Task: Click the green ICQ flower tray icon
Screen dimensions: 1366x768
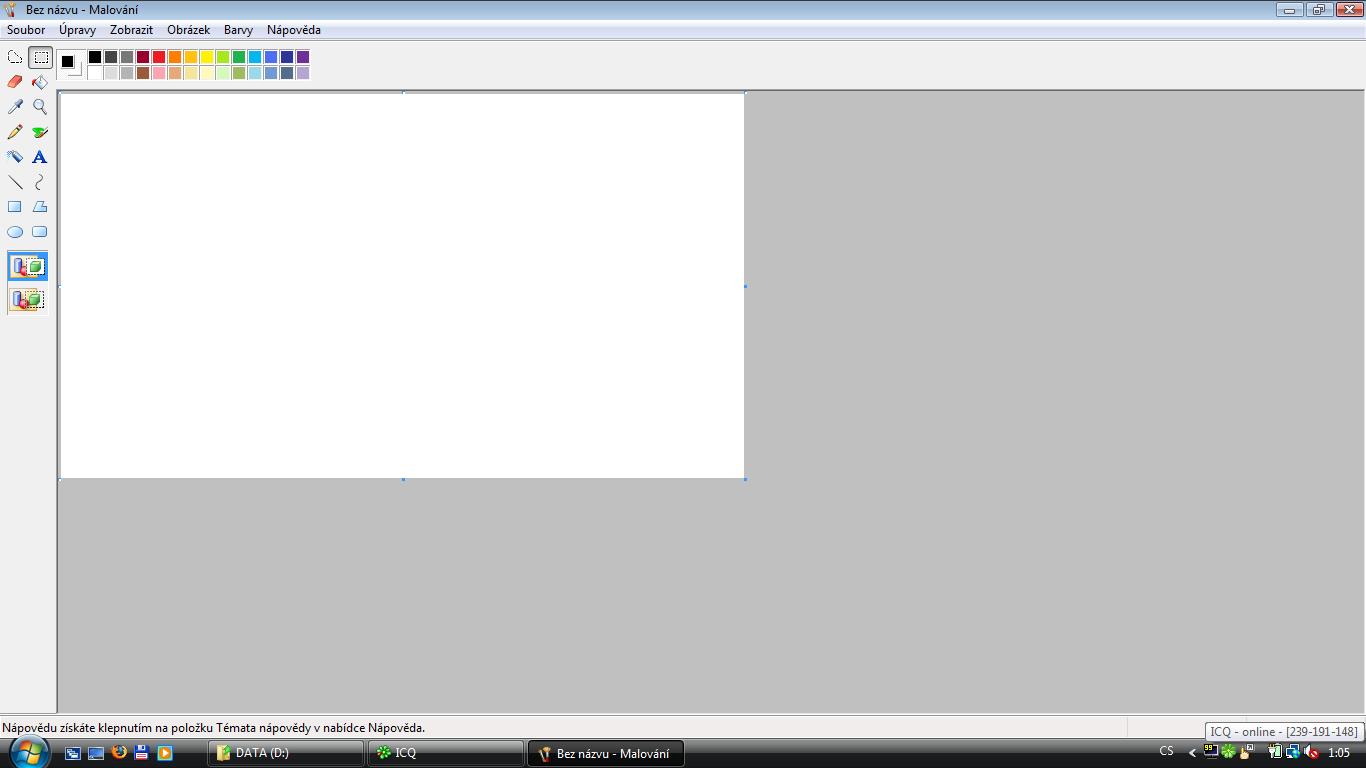Action: click(x=1228, y=752)
